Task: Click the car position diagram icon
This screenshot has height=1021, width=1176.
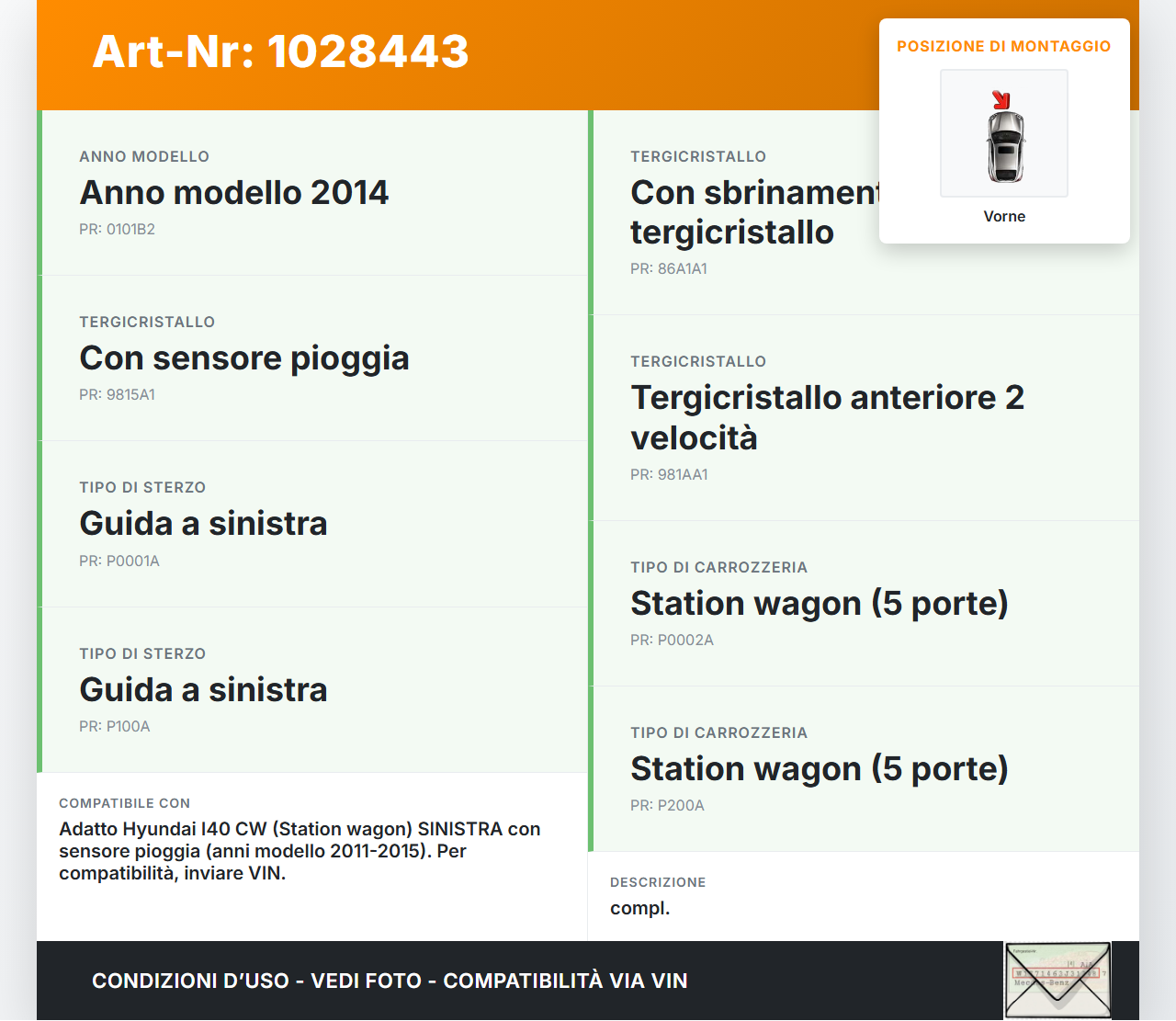Action: point(1003,133)
